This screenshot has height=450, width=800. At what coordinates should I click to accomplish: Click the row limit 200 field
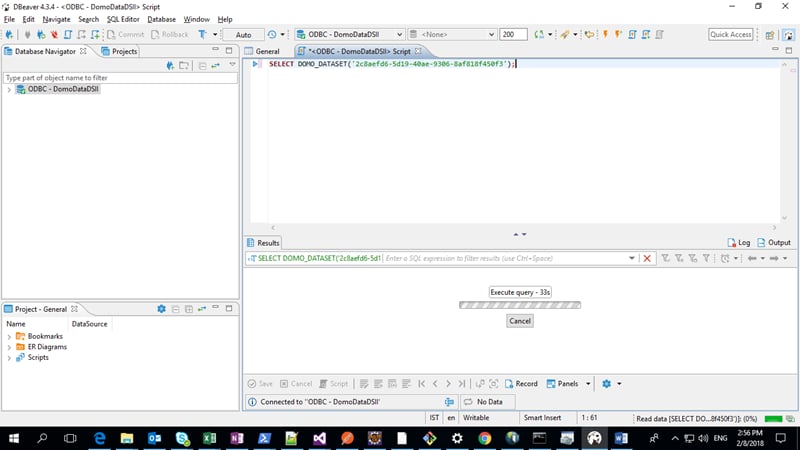tap(513, 35)
